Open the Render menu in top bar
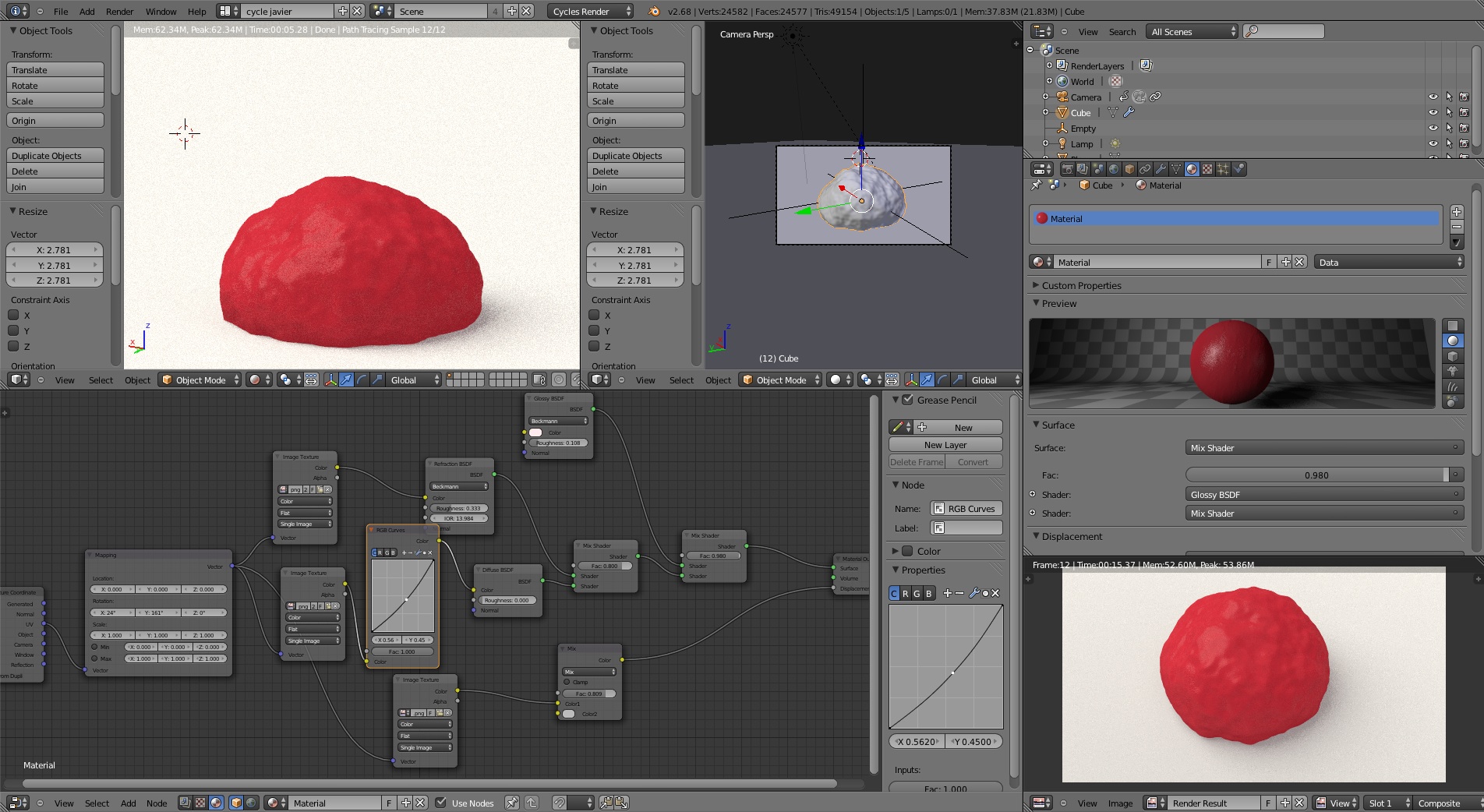 coord(119,12)
